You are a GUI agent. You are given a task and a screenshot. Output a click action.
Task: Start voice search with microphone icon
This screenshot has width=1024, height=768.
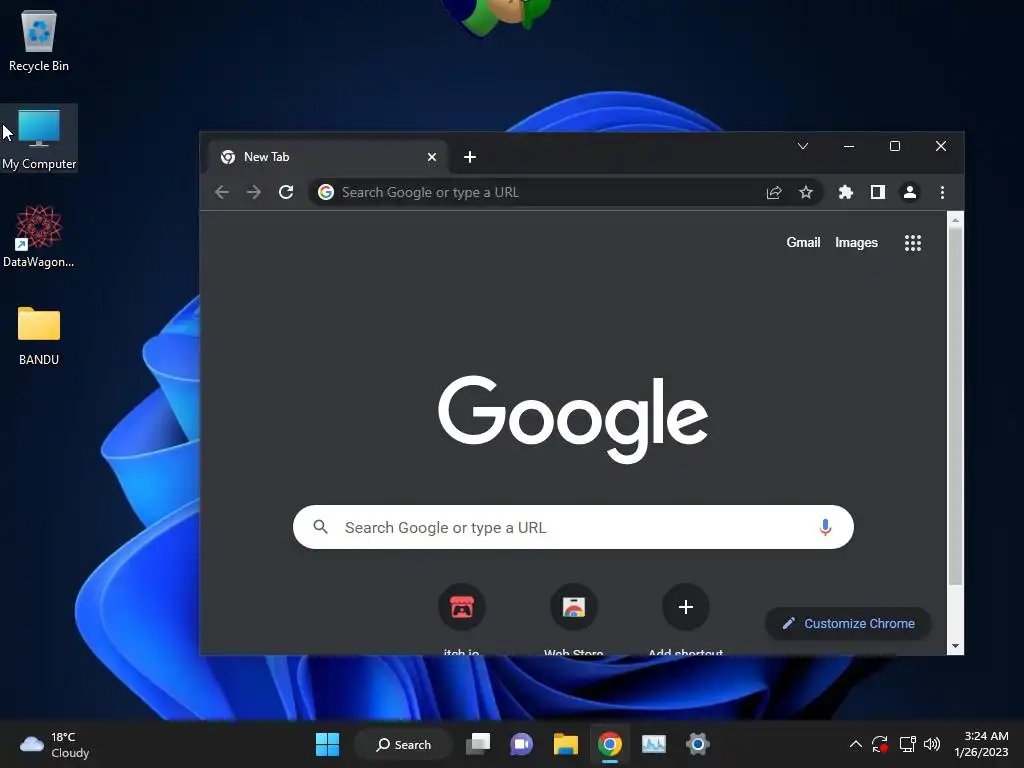(825, 527)
